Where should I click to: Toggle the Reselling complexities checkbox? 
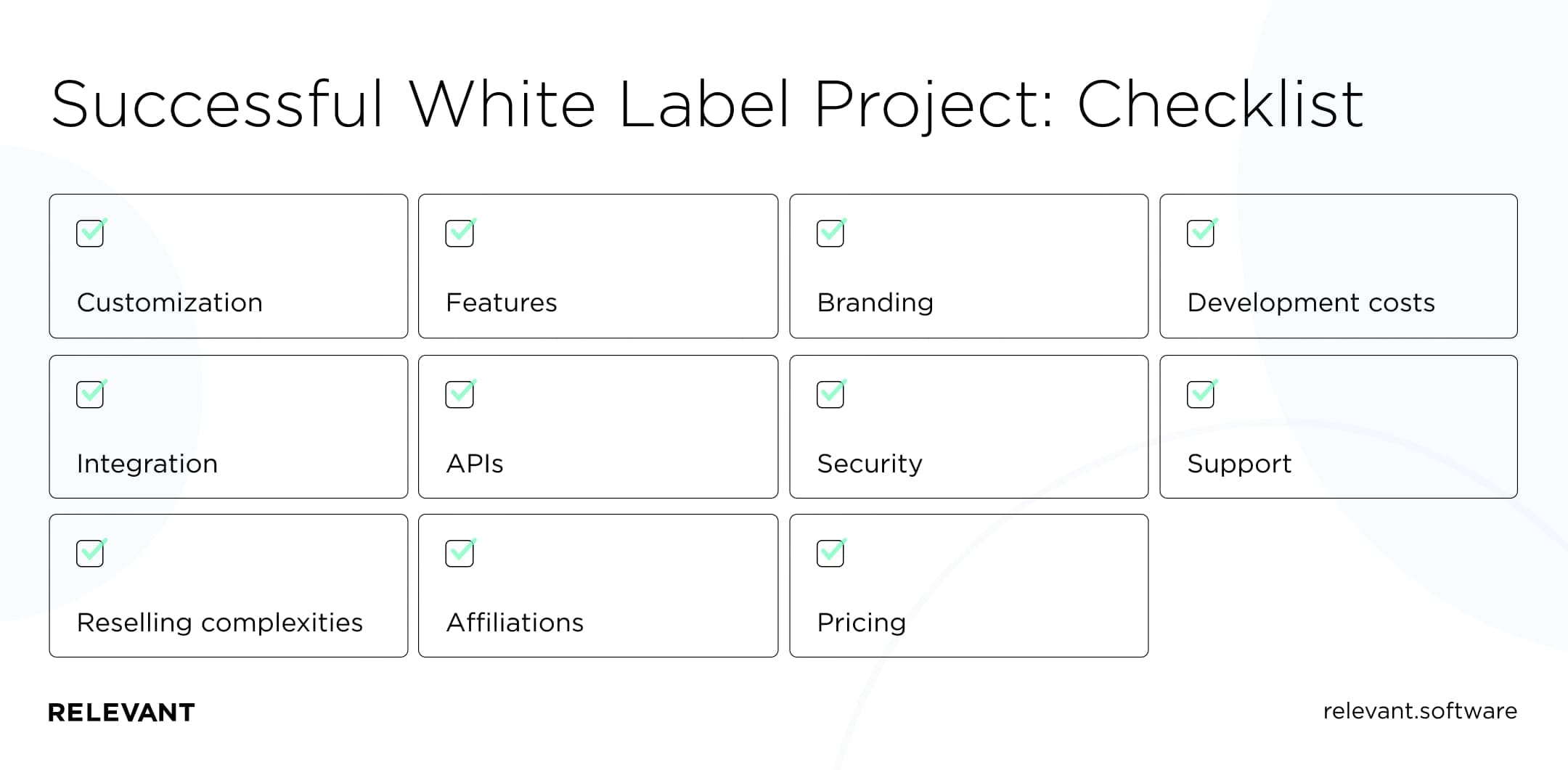pos(91,553)
